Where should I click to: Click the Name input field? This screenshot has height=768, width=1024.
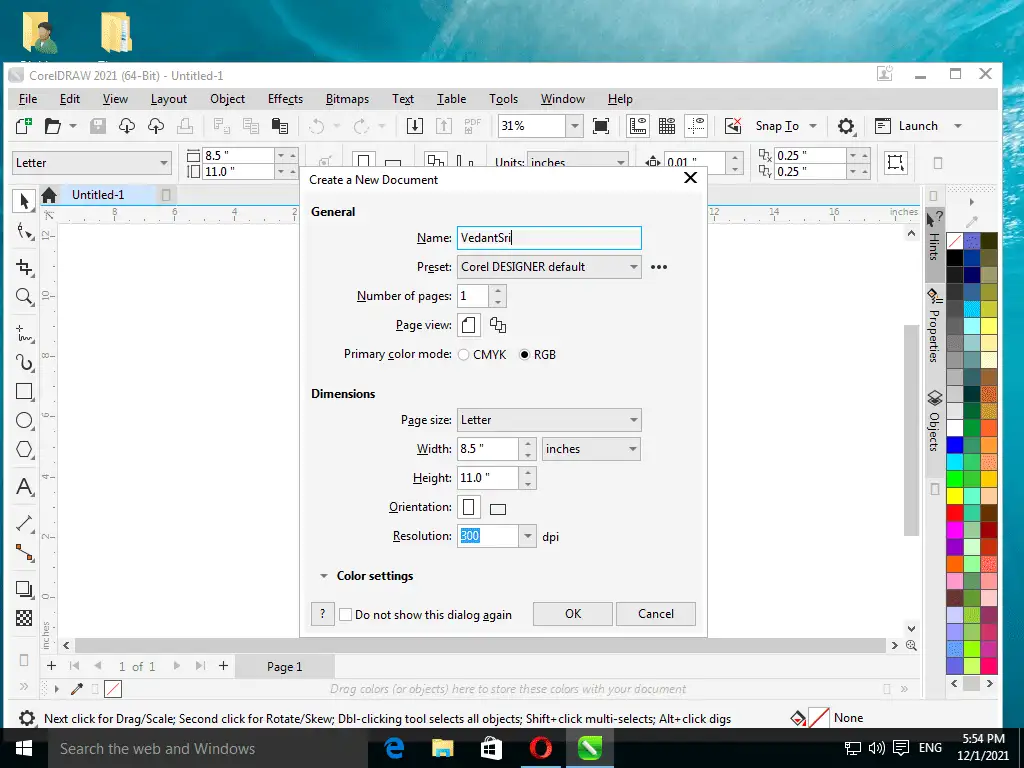(x=549, y=238)
